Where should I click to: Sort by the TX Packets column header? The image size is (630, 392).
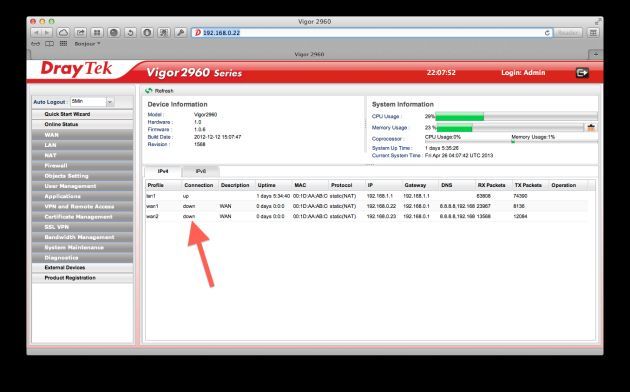click(530, 185)
